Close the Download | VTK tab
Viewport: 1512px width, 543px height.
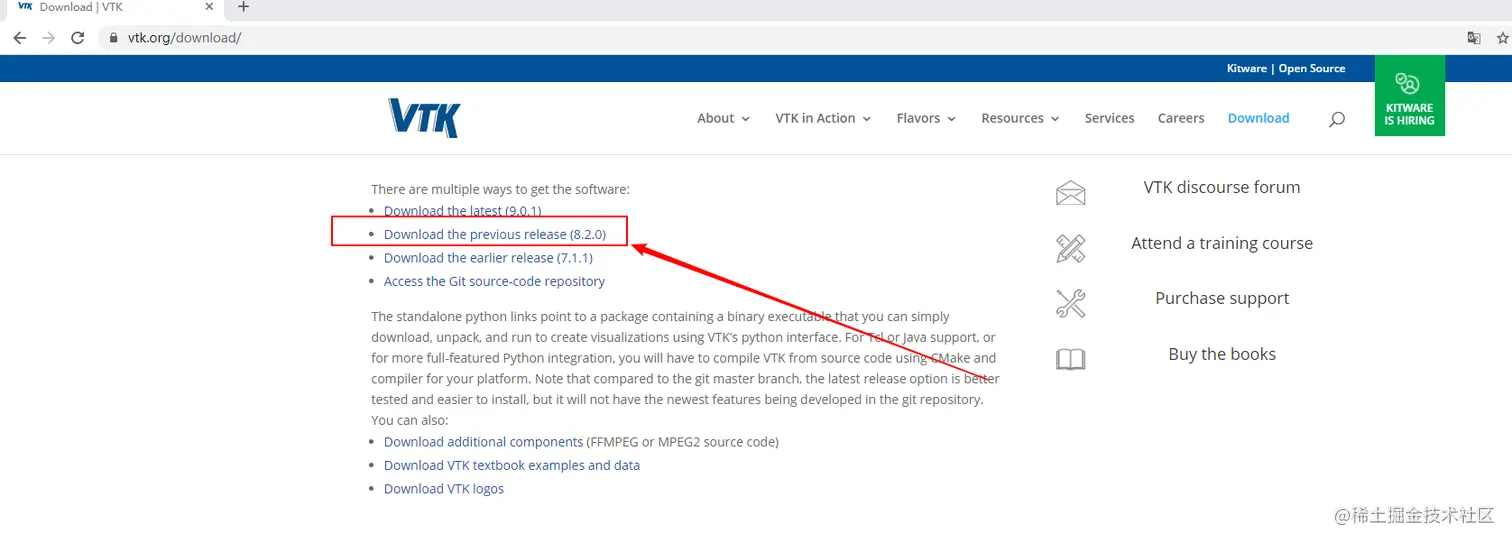(x=207, y=7)
